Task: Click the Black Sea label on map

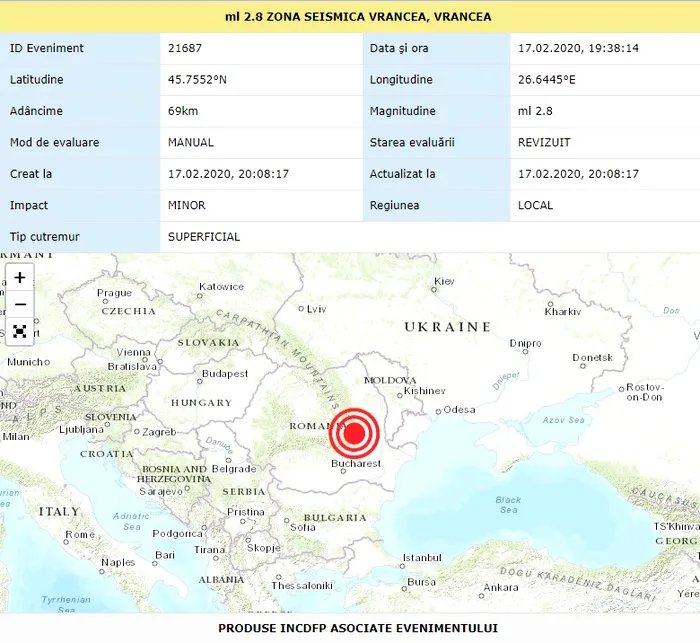Action: pos(508,505)
